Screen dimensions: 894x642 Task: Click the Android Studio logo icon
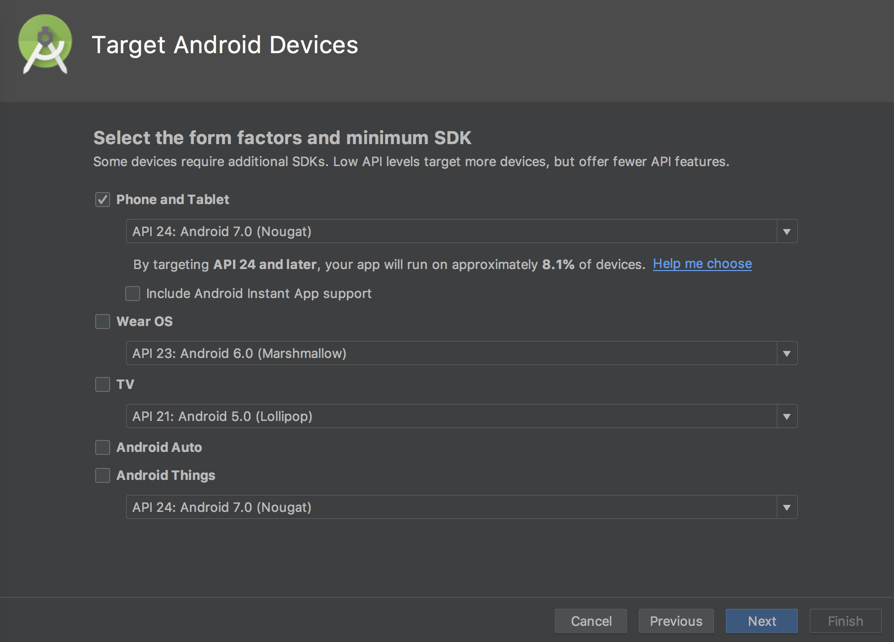pyautogui.click(x=45, y=46)
